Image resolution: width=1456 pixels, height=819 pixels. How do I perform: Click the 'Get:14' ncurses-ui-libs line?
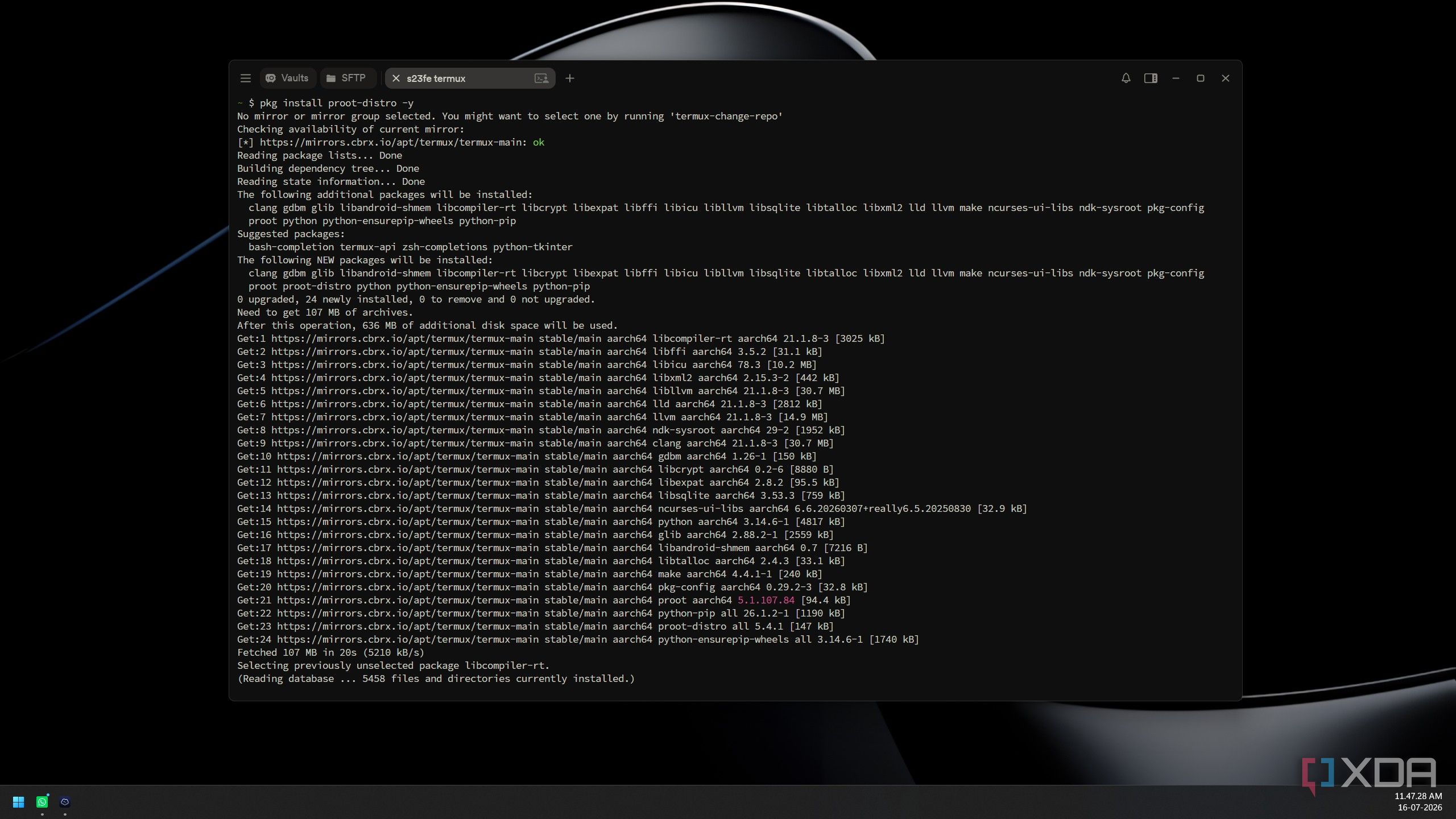(x=632, y=508)
